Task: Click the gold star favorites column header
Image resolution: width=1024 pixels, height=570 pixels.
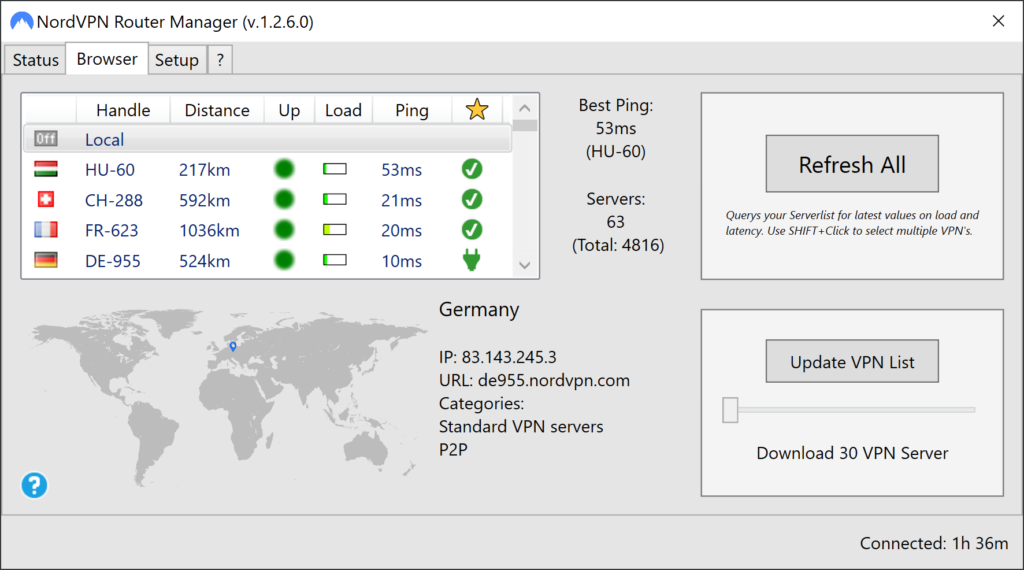Action: [x=477, y=110]
